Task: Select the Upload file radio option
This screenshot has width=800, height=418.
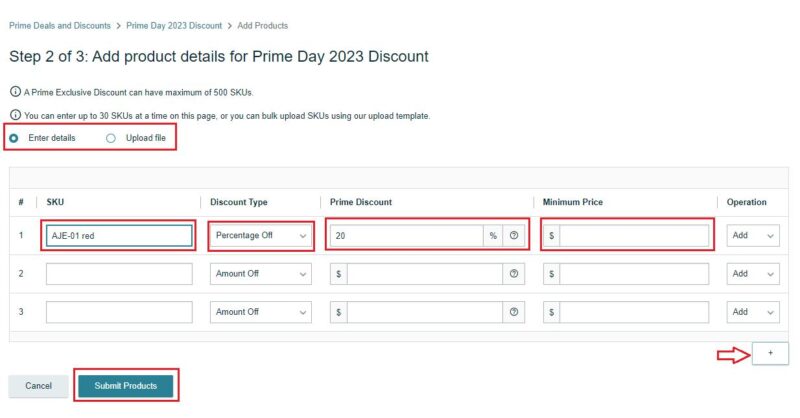Action: (111, 138)
